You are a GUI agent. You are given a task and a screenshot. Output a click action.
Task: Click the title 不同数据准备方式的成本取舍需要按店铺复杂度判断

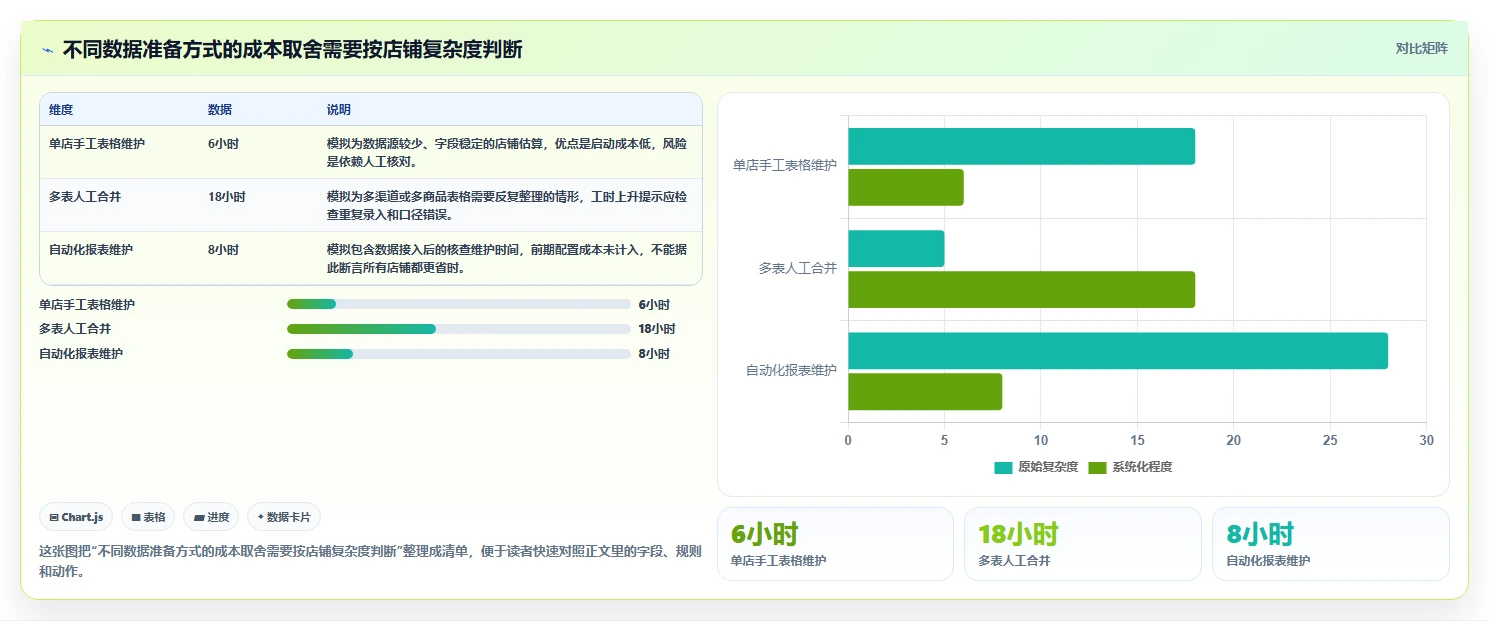pos(292,50)
